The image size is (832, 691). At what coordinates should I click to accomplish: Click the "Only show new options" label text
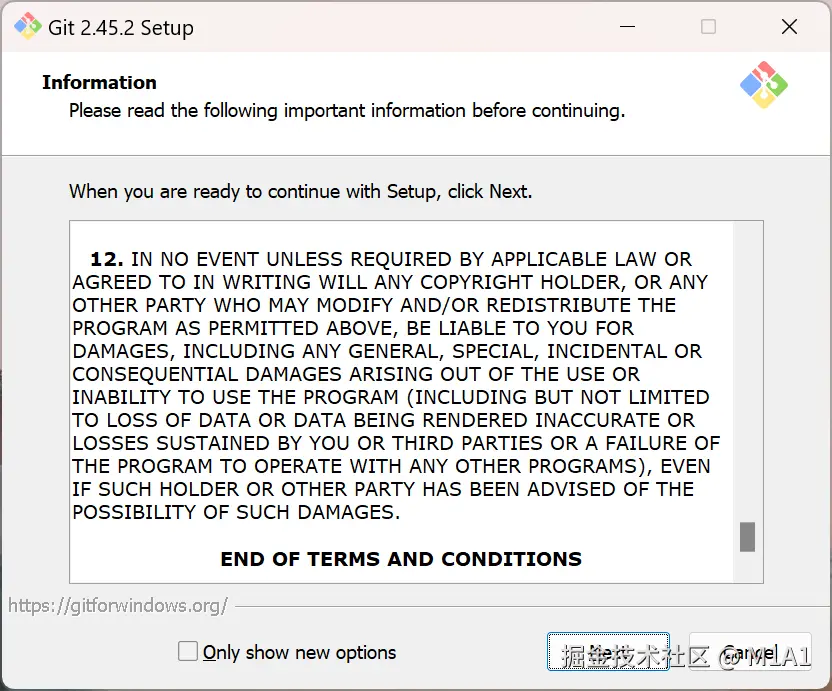(x=299, y=653)
